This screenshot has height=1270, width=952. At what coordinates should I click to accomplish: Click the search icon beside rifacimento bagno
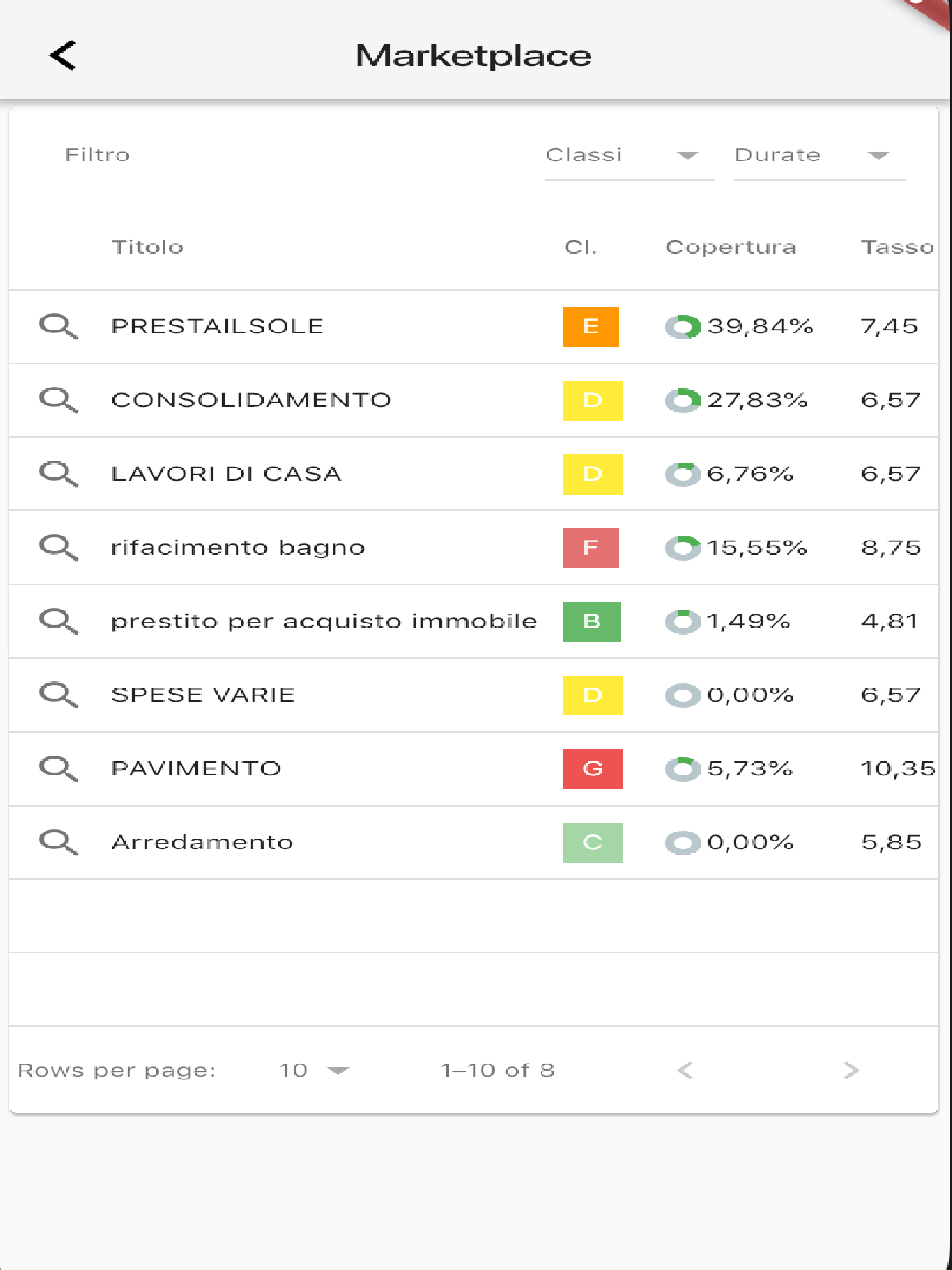point(59,547)
